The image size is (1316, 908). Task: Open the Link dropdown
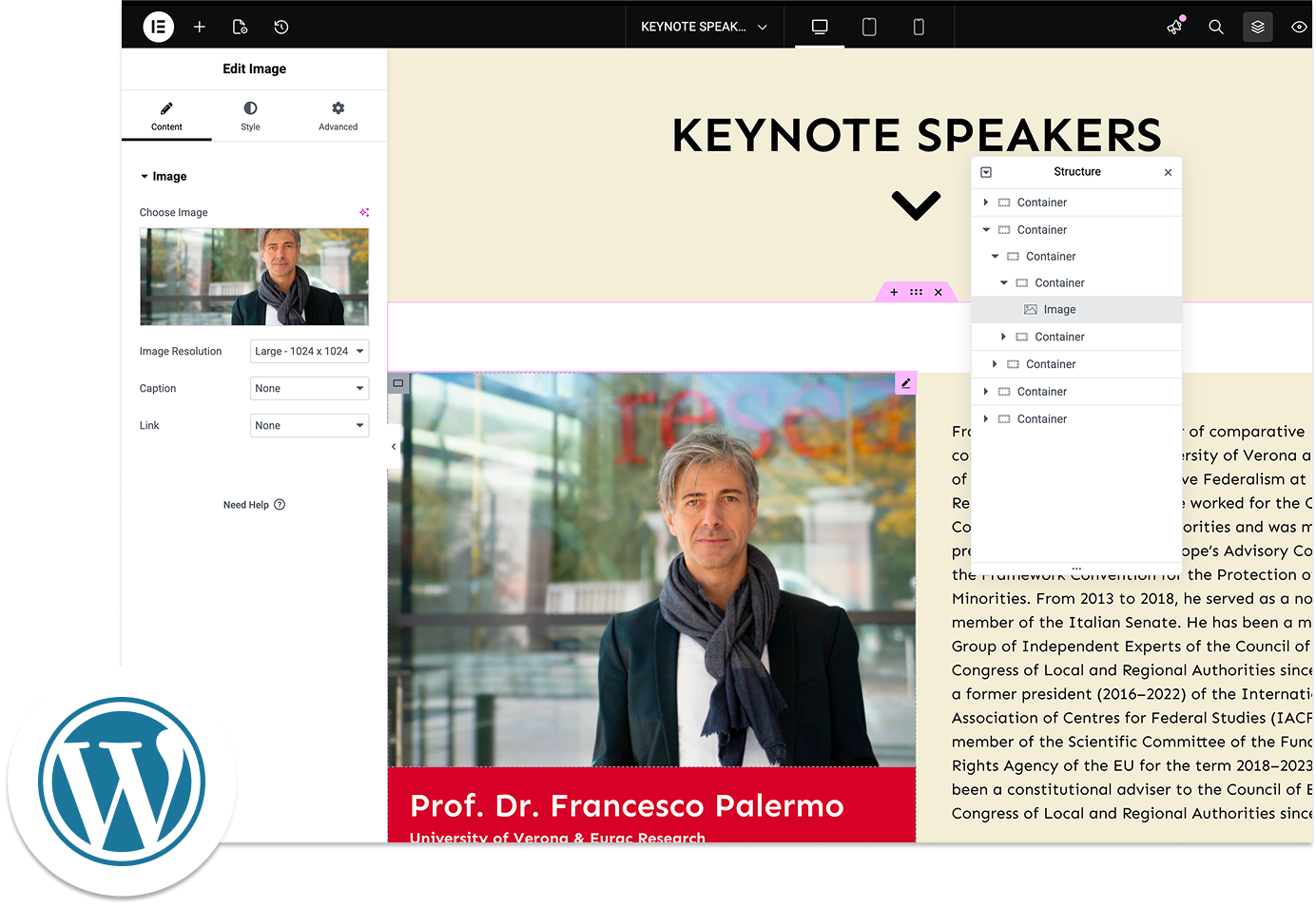click(309, 425)
